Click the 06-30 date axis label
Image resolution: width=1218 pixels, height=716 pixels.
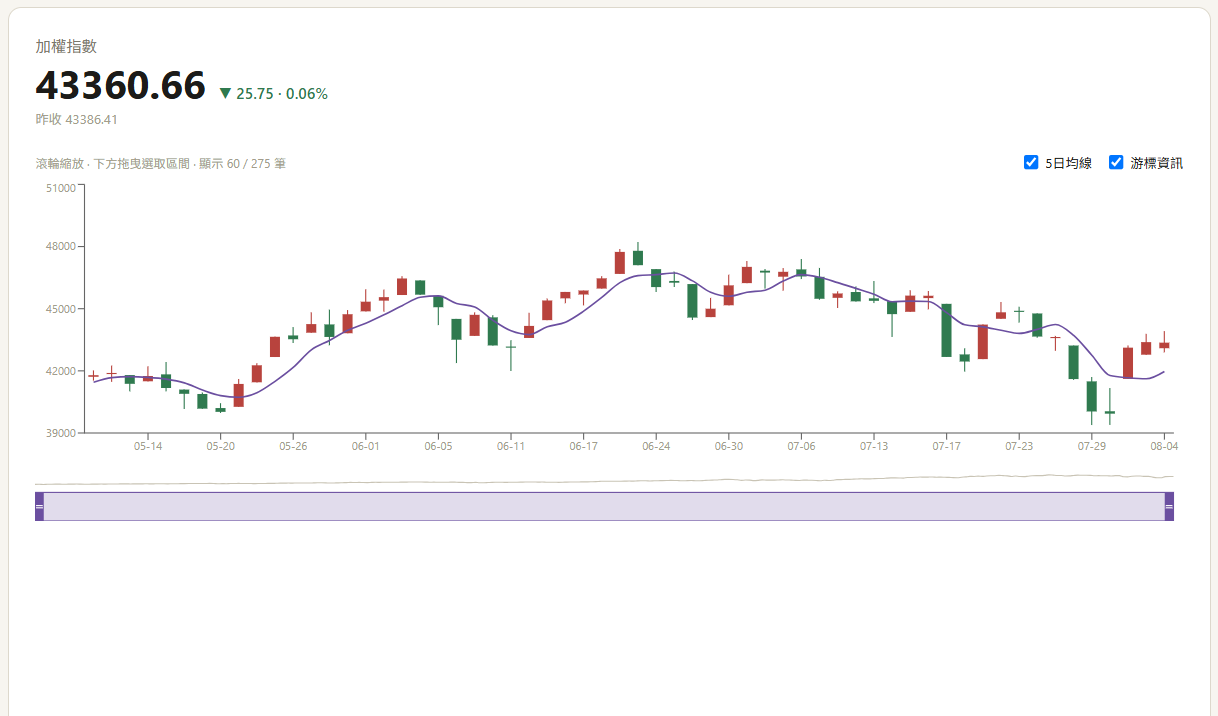pos(729,446)
